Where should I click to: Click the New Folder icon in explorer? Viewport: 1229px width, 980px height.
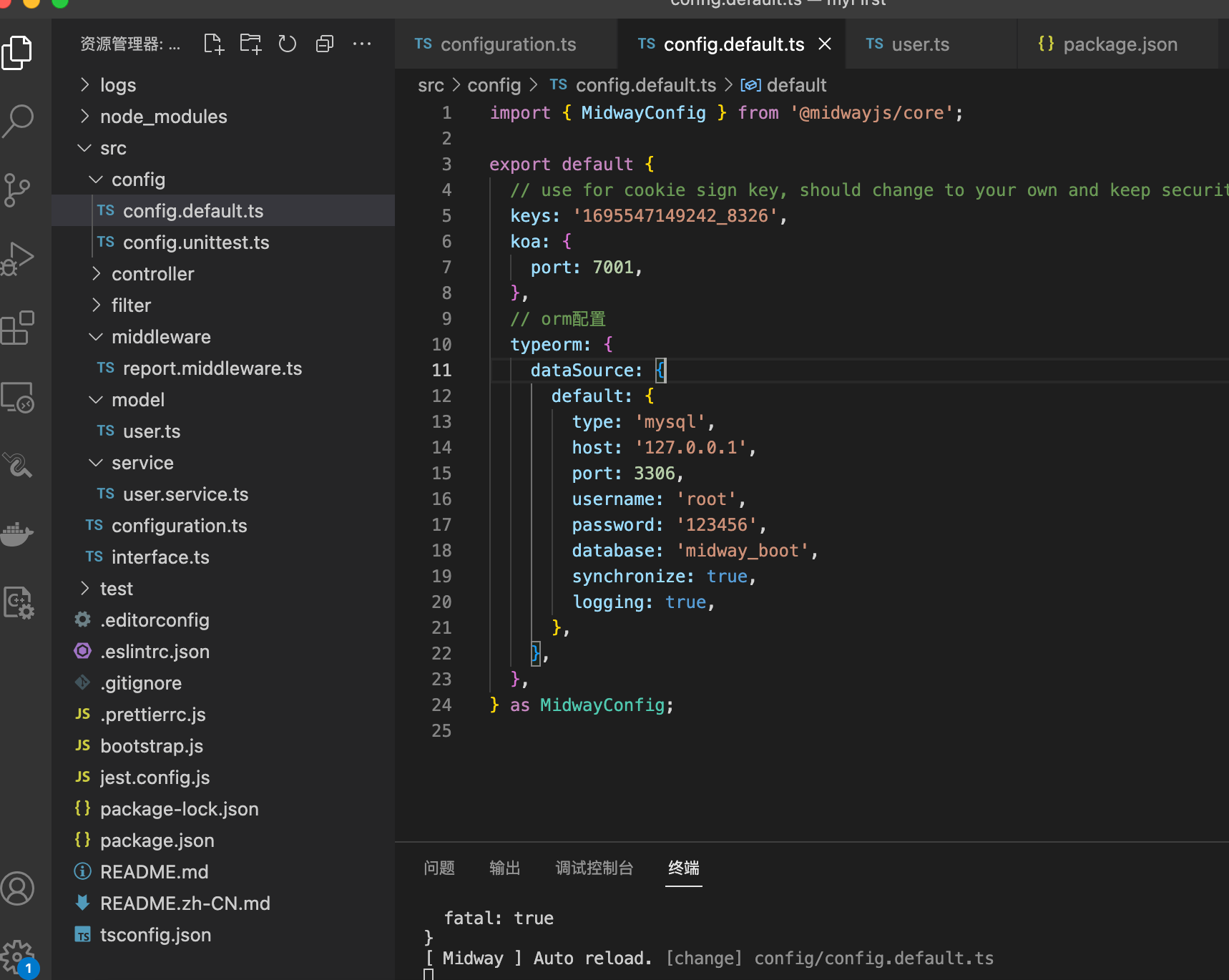250,44
